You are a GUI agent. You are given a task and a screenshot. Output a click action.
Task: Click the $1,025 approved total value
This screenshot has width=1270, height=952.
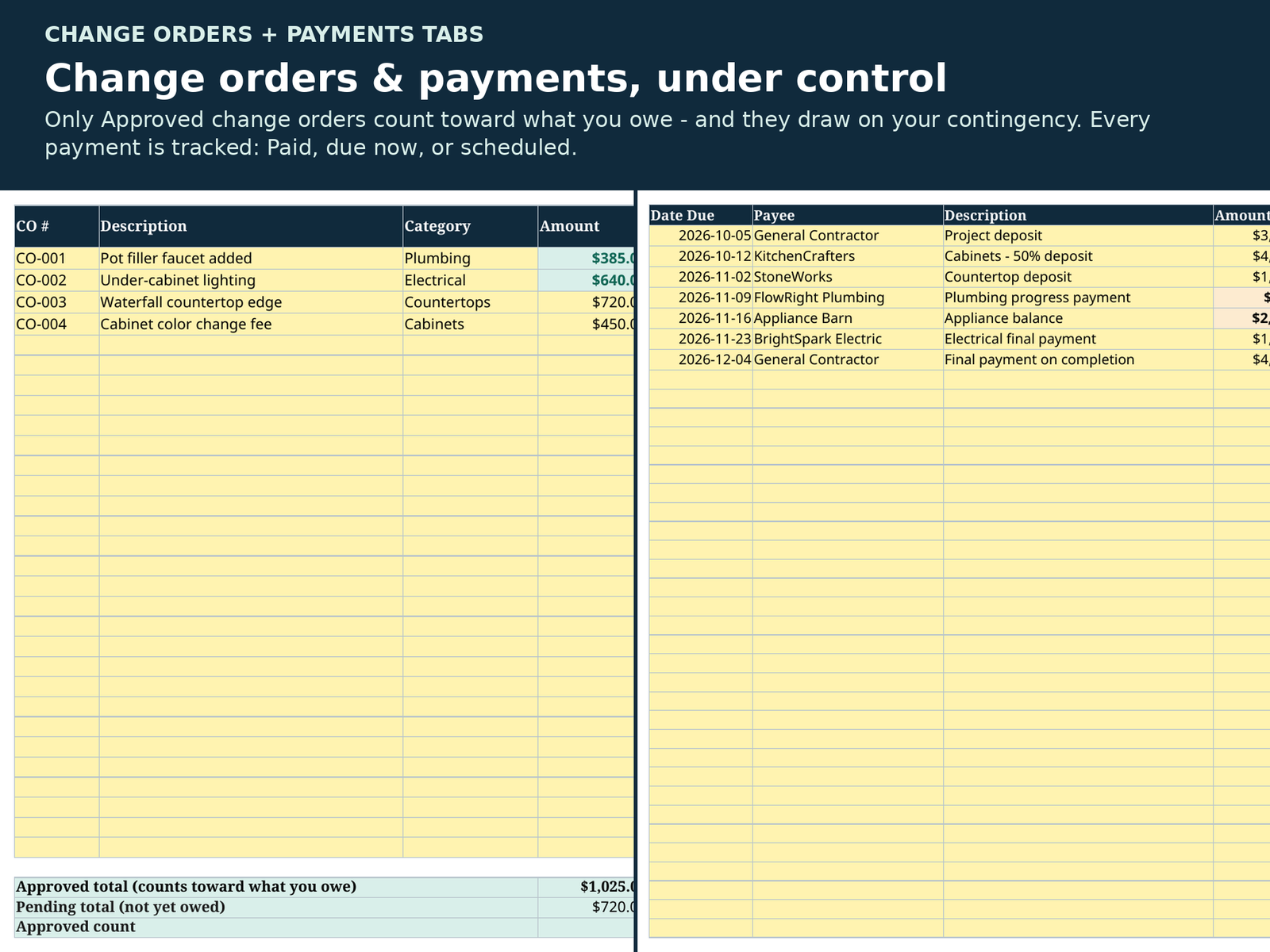point(586,887)
